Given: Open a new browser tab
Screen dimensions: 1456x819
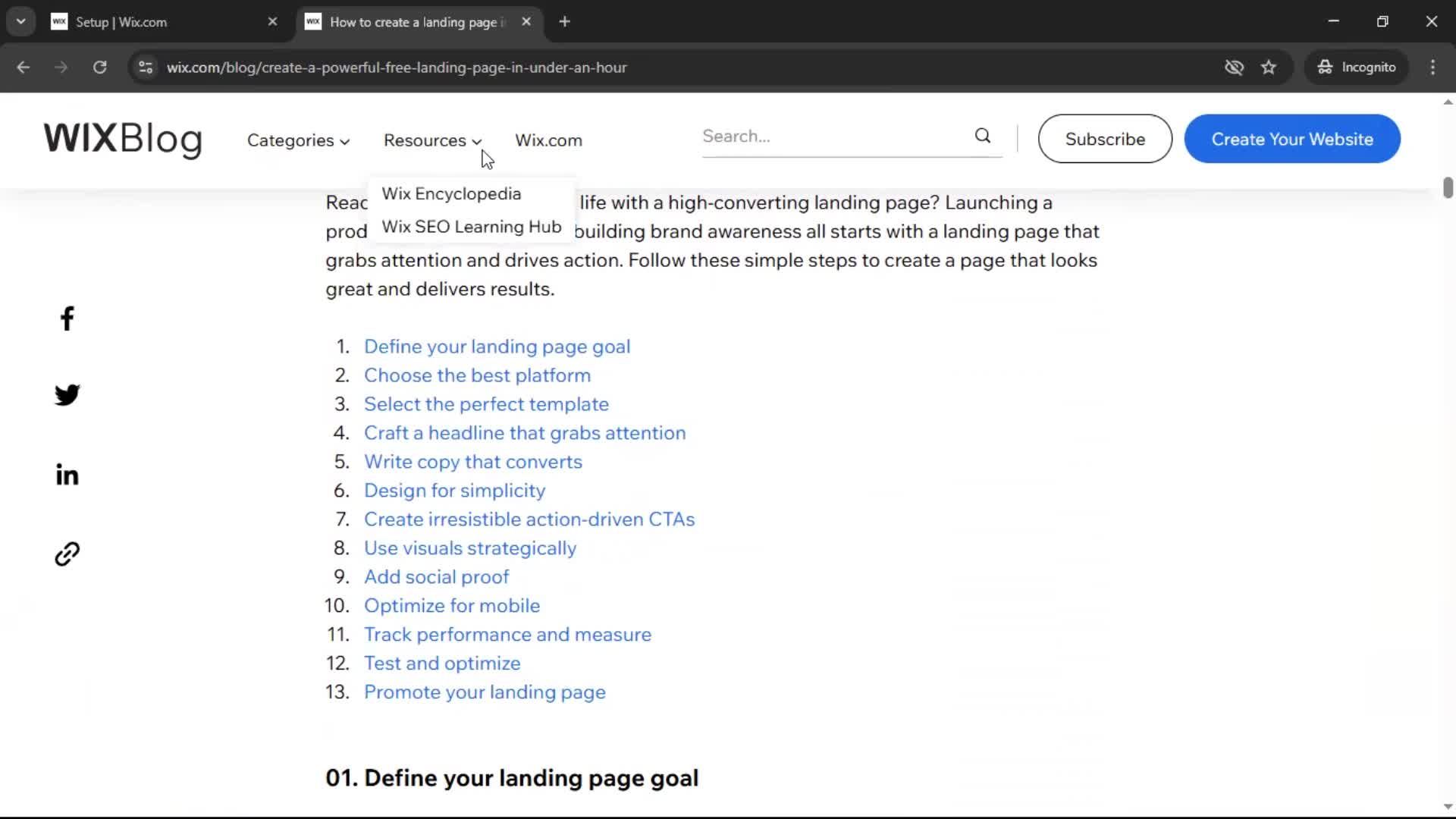Looking at the screenshot, I should 564,22.
